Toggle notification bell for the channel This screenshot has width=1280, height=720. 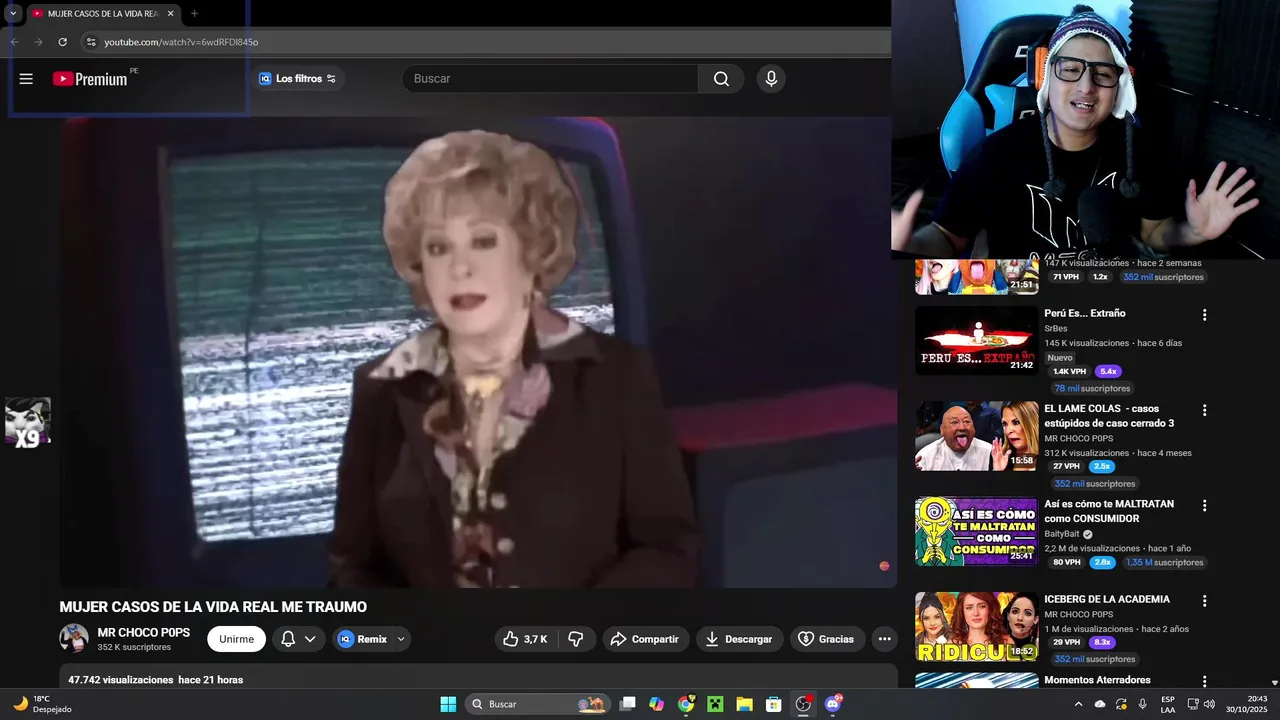288,639
